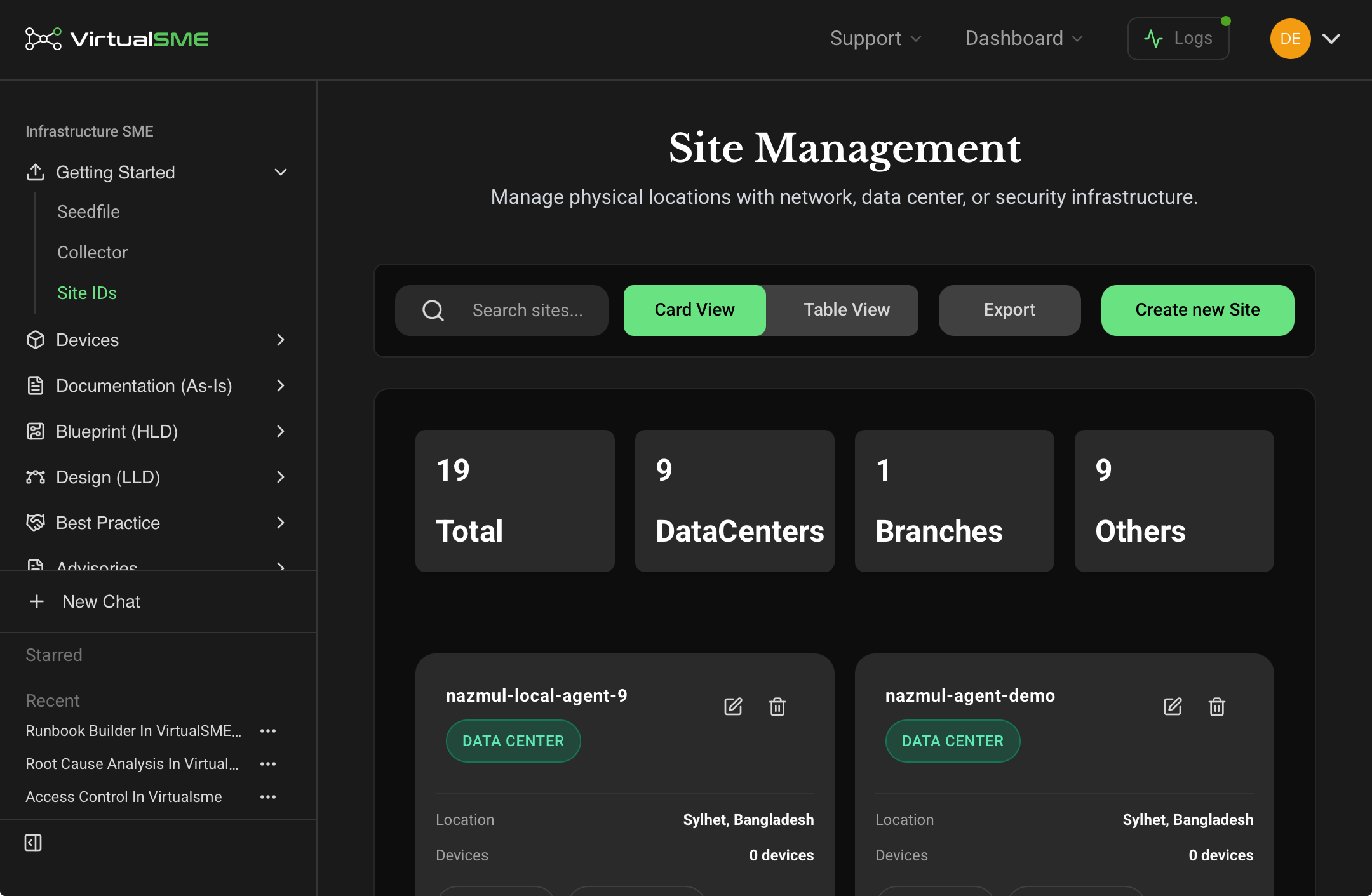Screen dimensions: 1372x896
Task: Click the Best Practice handshake icon
Action: pos(36,523)
